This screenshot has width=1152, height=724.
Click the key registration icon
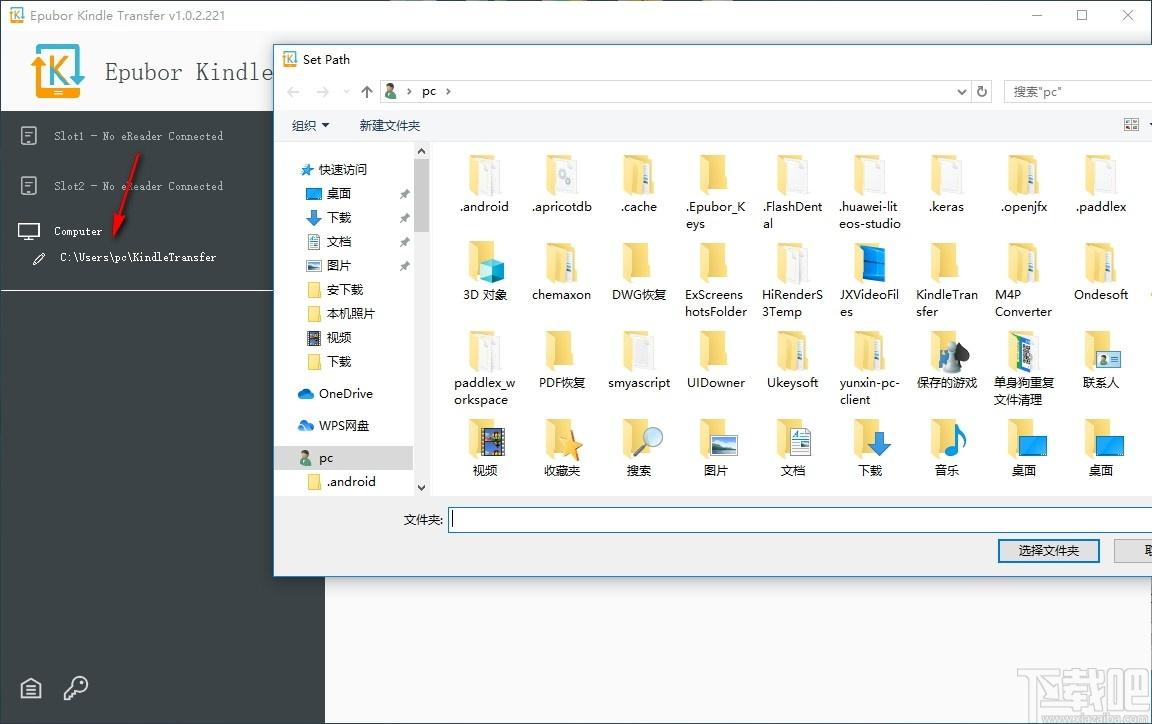coord(76,688)
